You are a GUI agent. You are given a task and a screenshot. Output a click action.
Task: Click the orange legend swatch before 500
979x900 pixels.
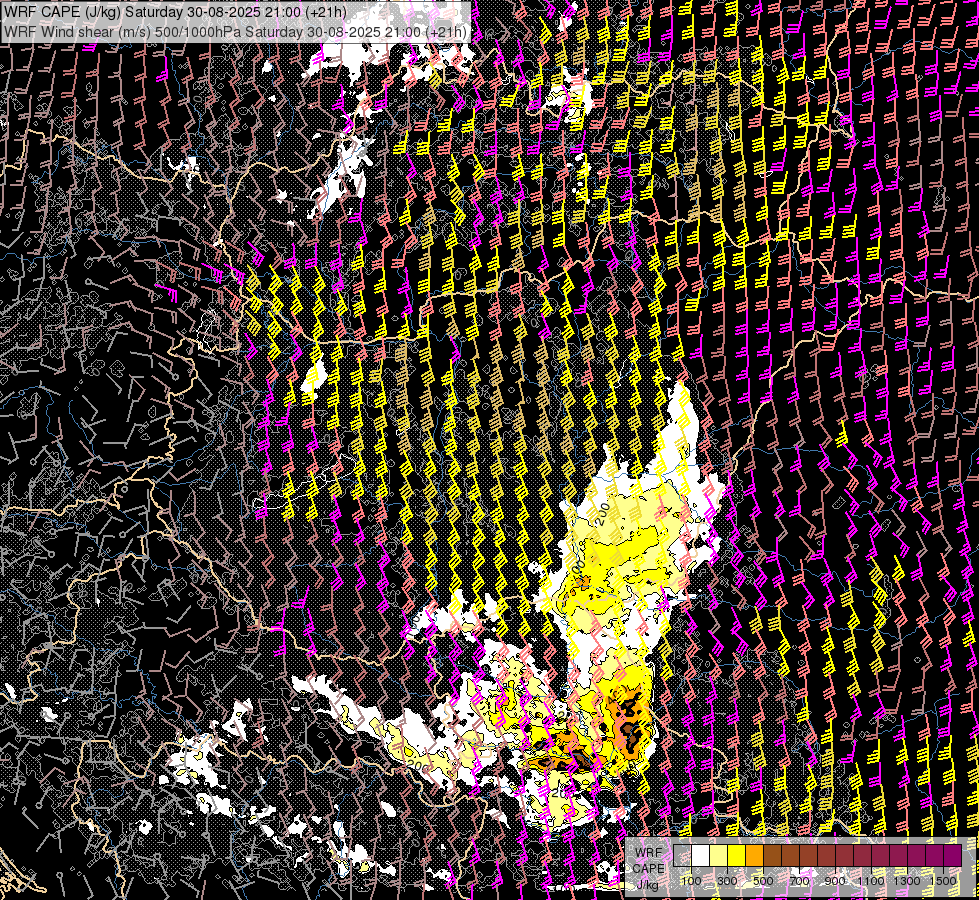pyautogui.click(x=754, y=855)
